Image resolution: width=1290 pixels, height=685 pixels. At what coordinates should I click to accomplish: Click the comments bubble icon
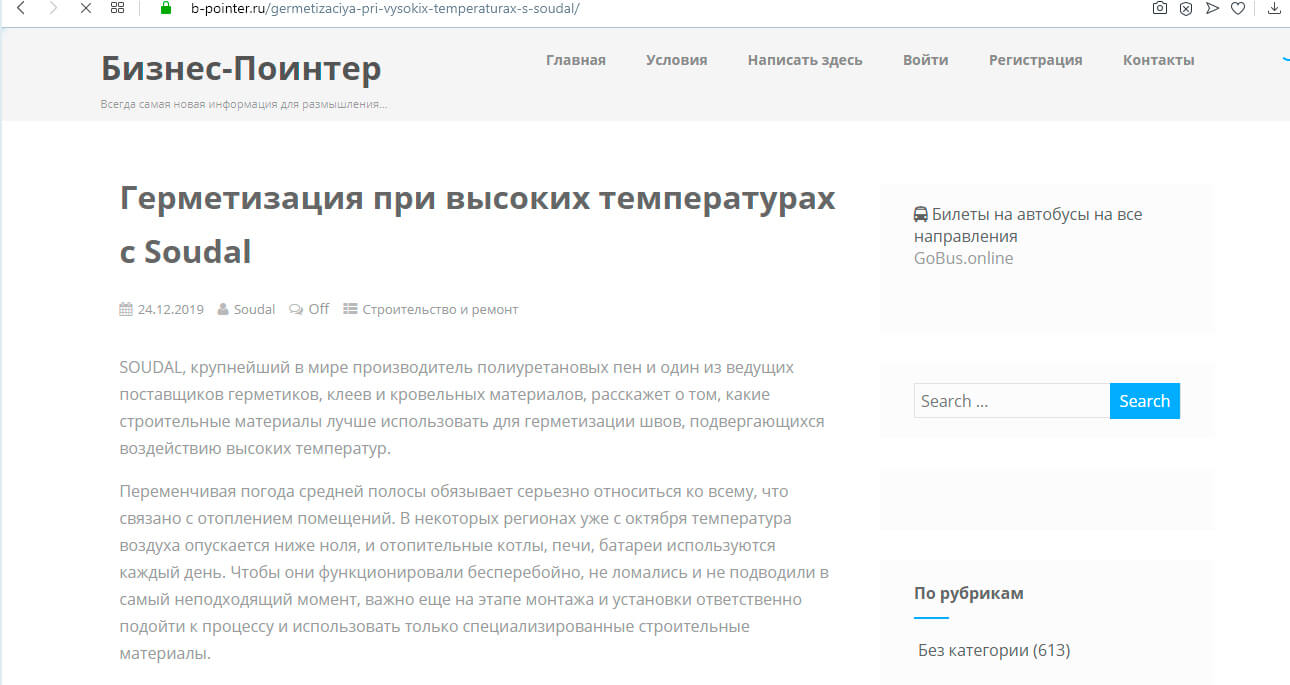pos(296,309)
